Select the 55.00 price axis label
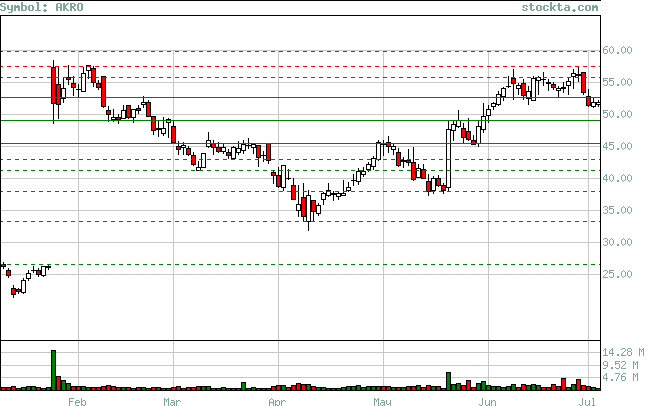655x406 pixels. click(x=617, y=82)
